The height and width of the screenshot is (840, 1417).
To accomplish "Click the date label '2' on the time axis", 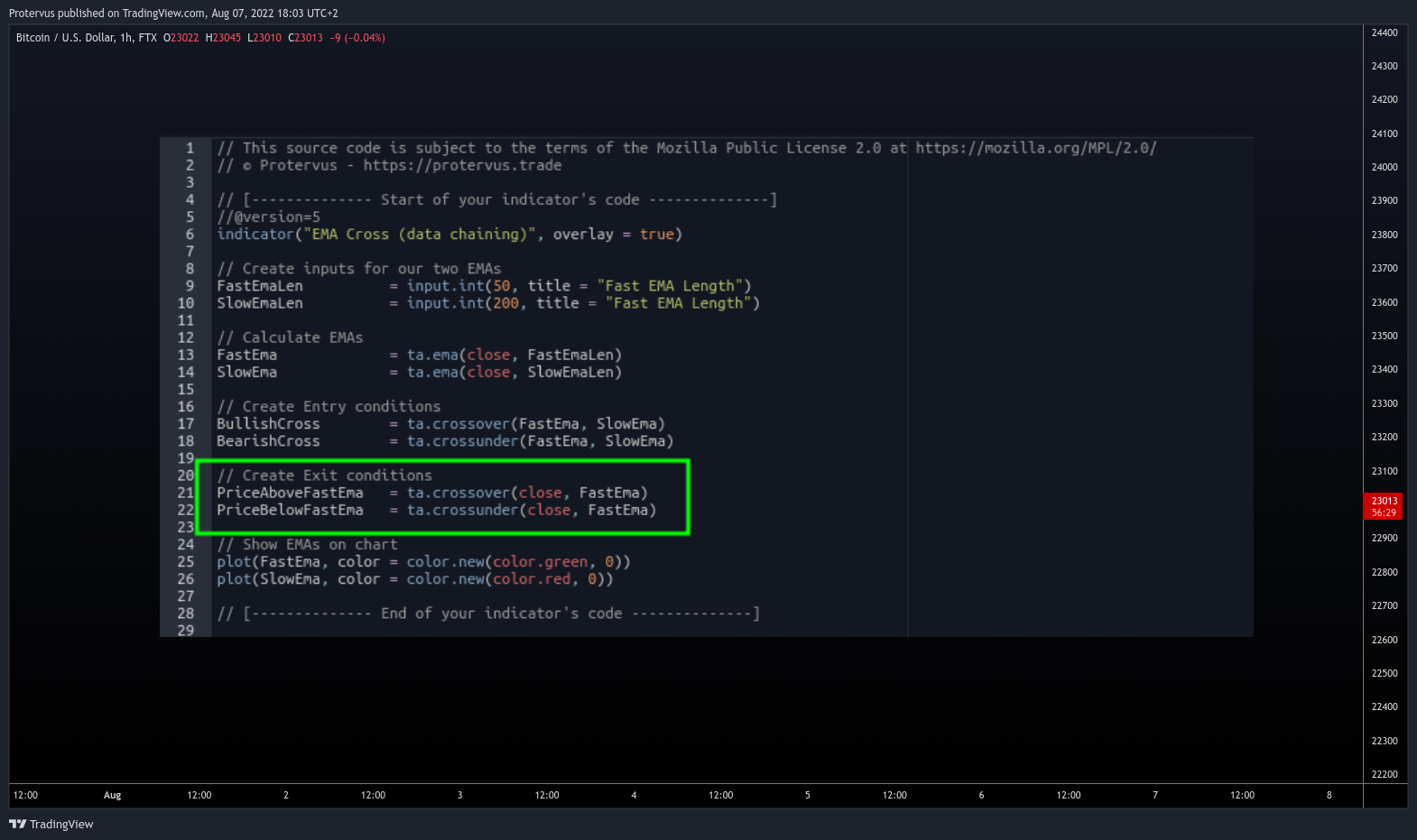I will [x=286, y=795].
